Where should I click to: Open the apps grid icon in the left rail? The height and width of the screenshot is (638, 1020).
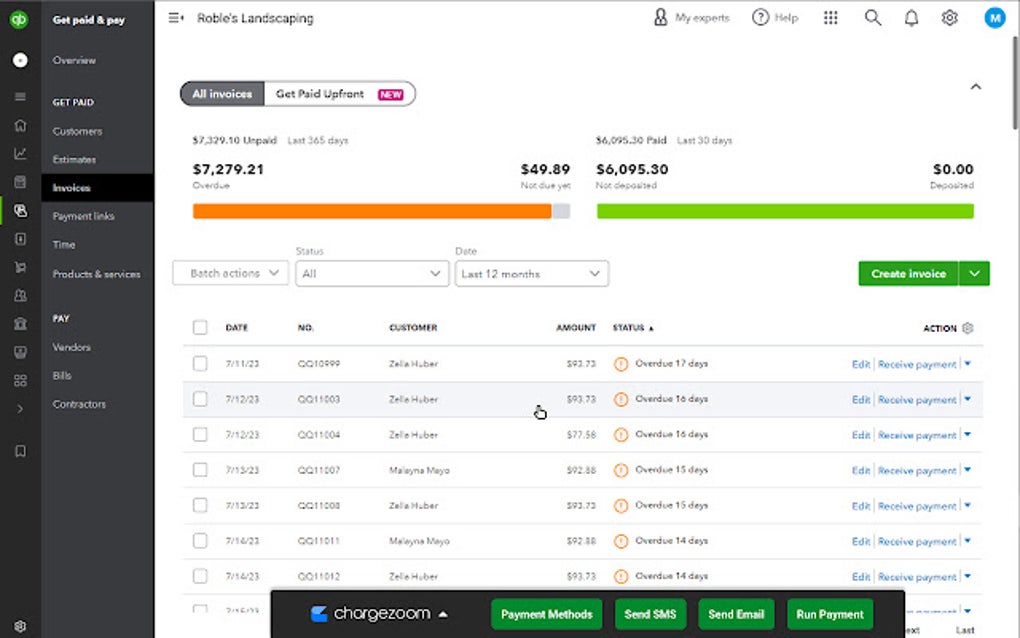[x=20, y=380]
